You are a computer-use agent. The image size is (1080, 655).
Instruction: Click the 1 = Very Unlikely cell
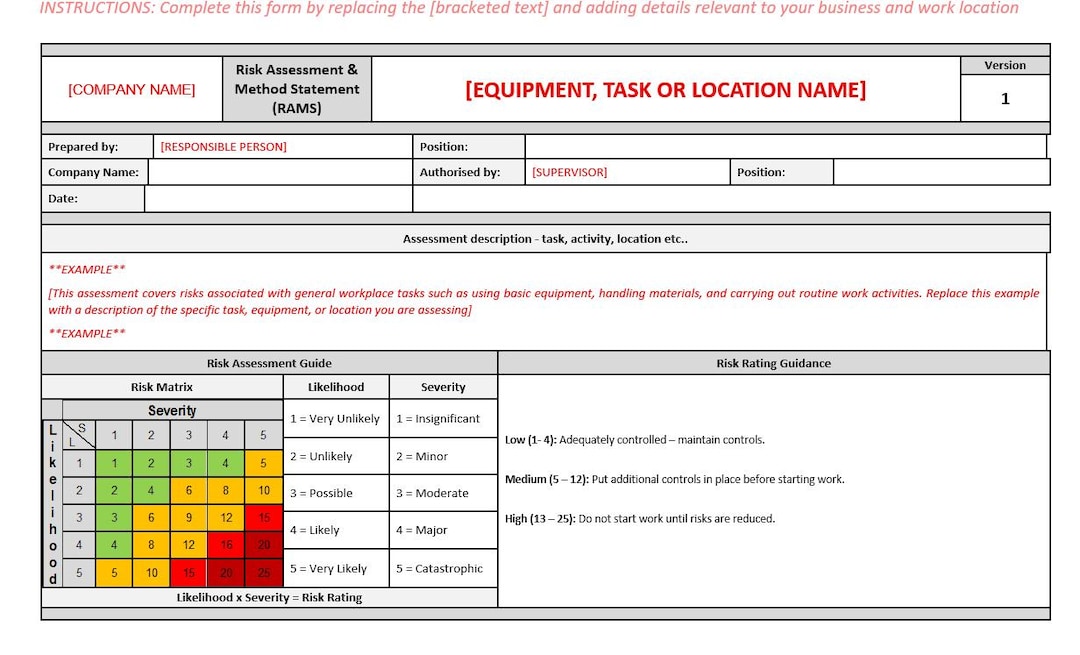pyautogui.click(x=336, y=418)
